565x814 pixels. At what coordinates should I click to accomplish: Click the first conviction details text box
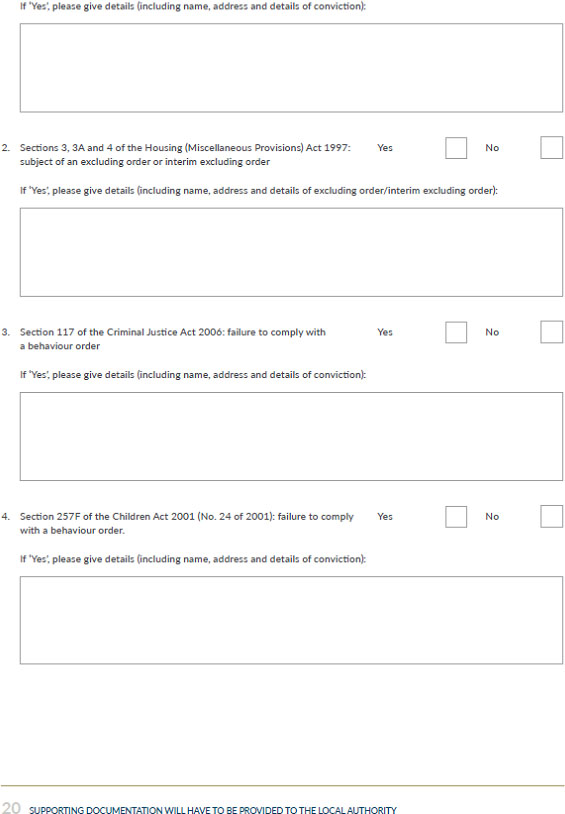(x=291, y=67)
